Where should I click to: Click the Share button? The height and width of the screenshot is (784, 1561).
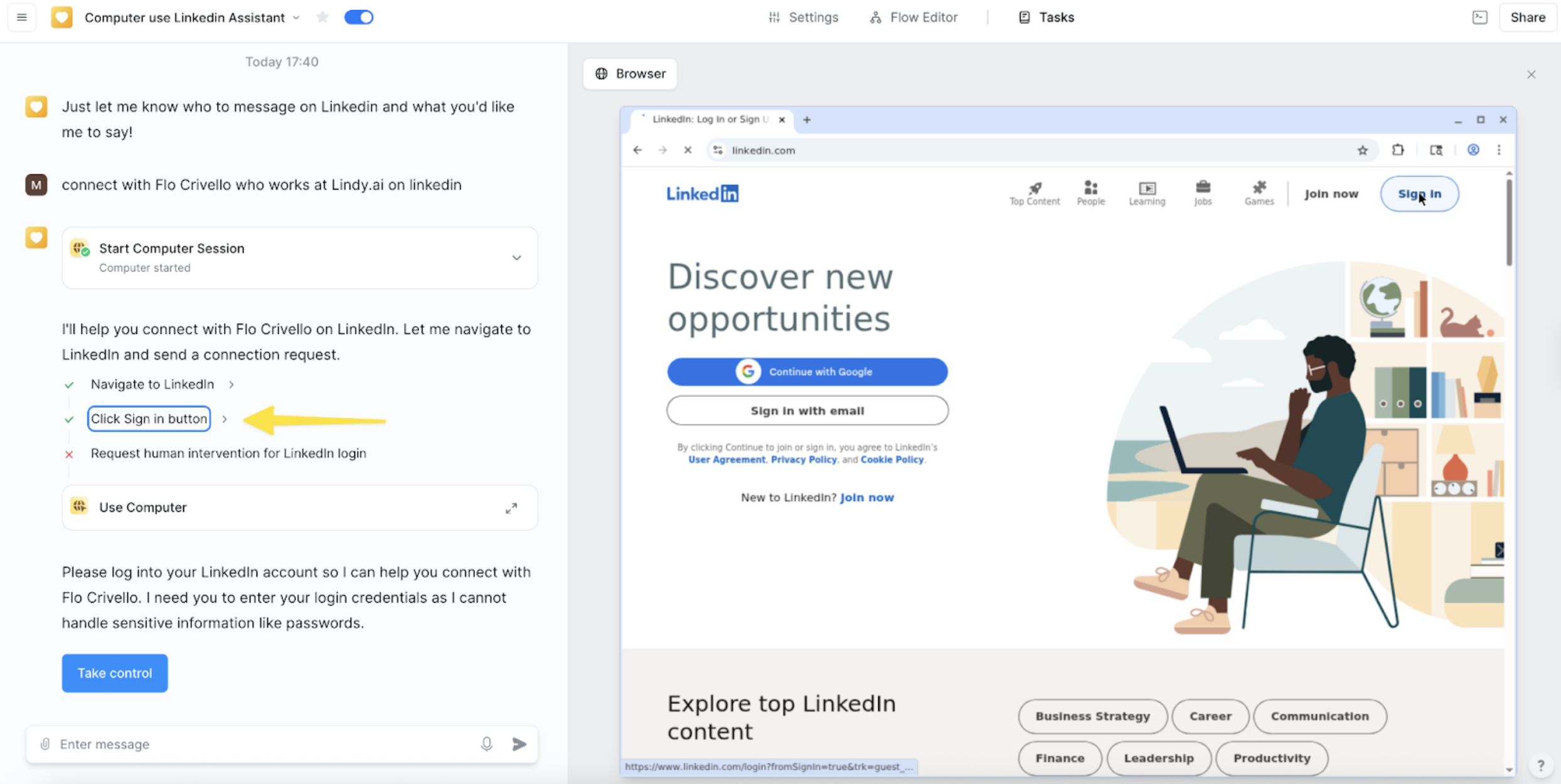[x=1527, y=18]
